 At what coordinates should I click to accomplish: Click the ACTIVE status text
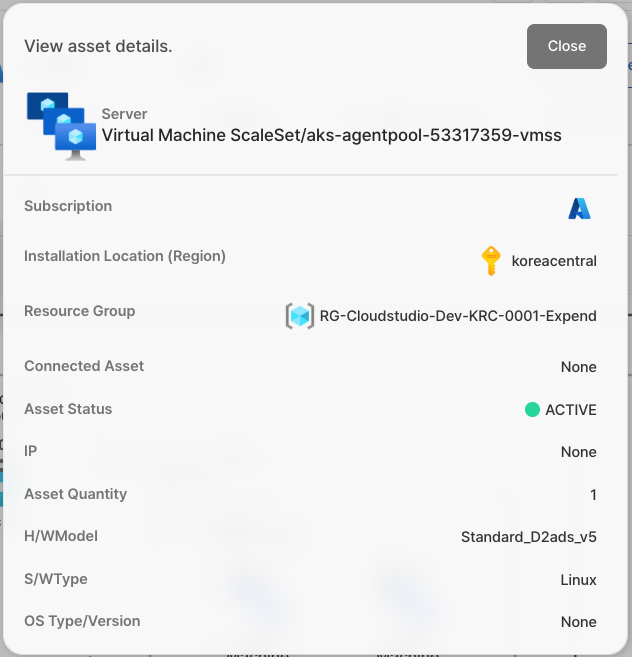pyautogui.click(x=571, y=410)
